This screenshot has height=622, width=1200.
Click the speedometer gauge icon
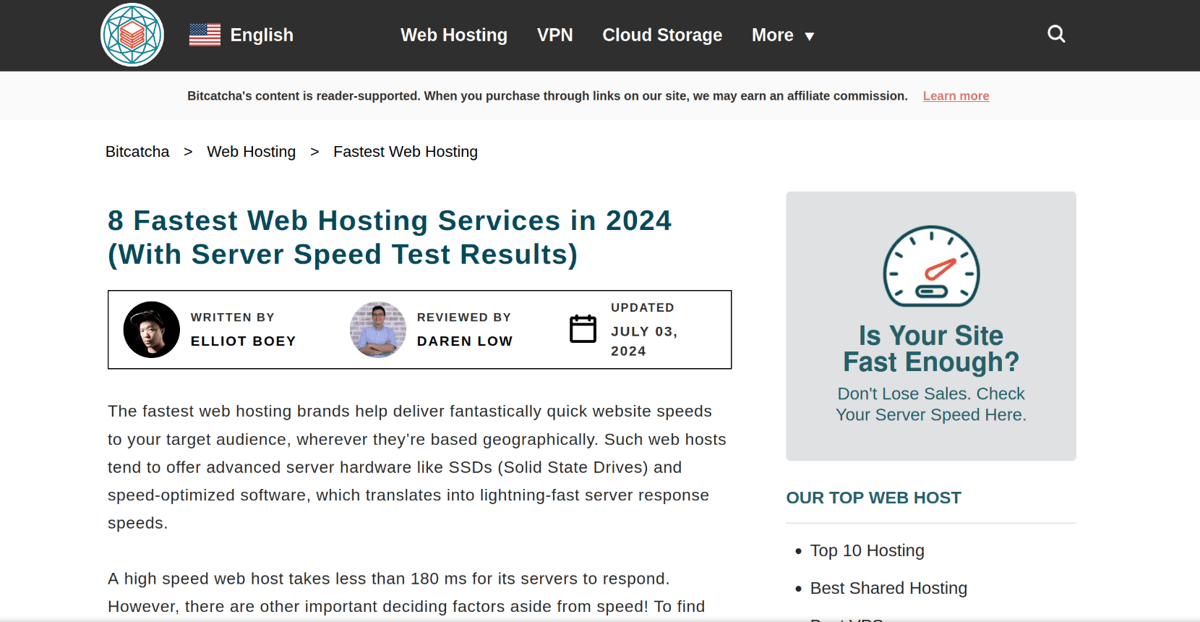931,266
